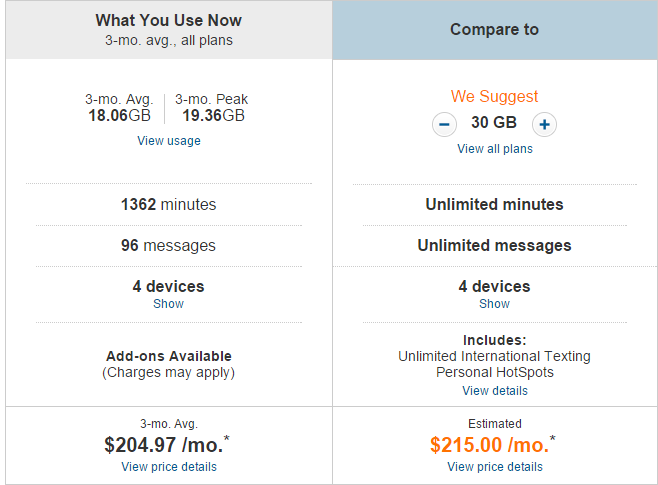Screen dimensions: 658x485
Task: View price details for $215.00 estimate
Action: coord(495,467)
